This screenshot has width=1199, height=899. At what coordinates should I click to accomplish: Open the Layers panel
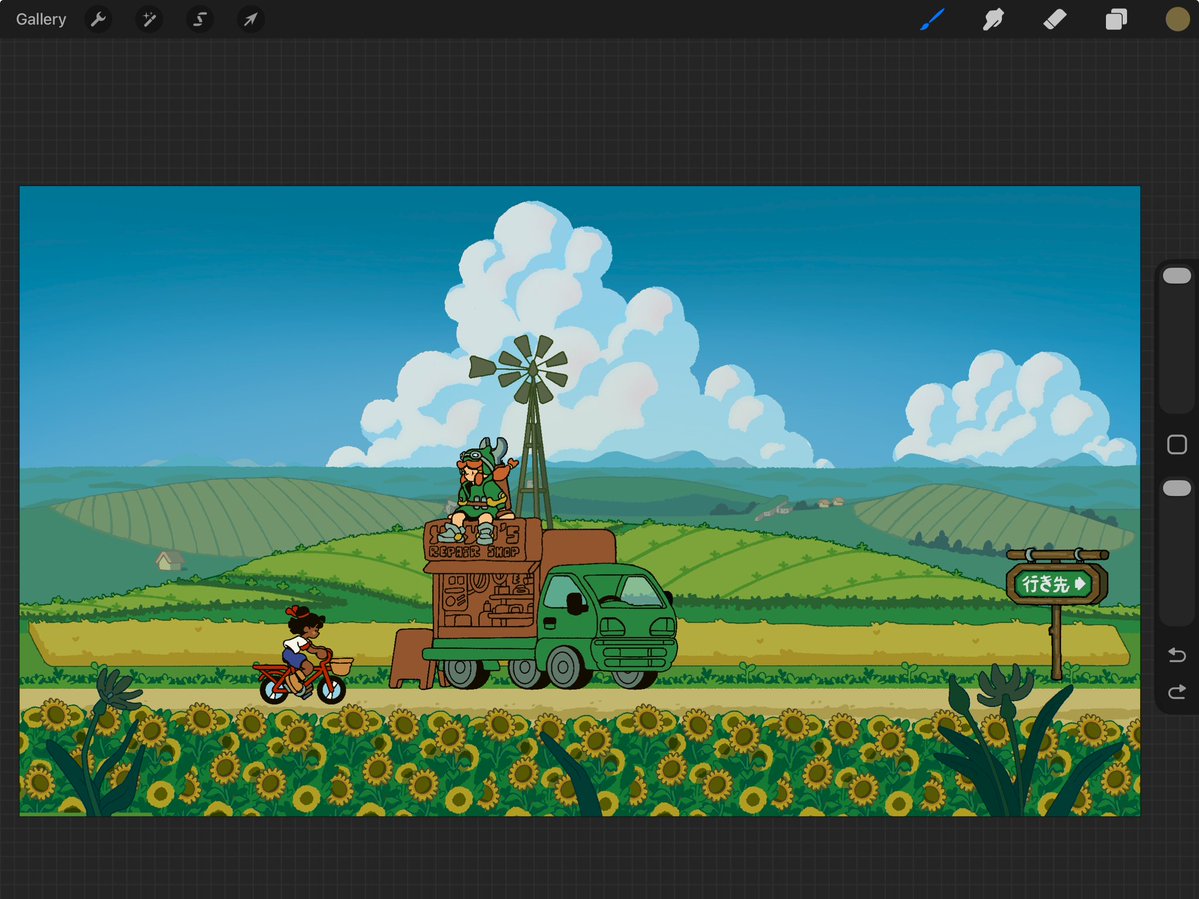coord(1117,19)
